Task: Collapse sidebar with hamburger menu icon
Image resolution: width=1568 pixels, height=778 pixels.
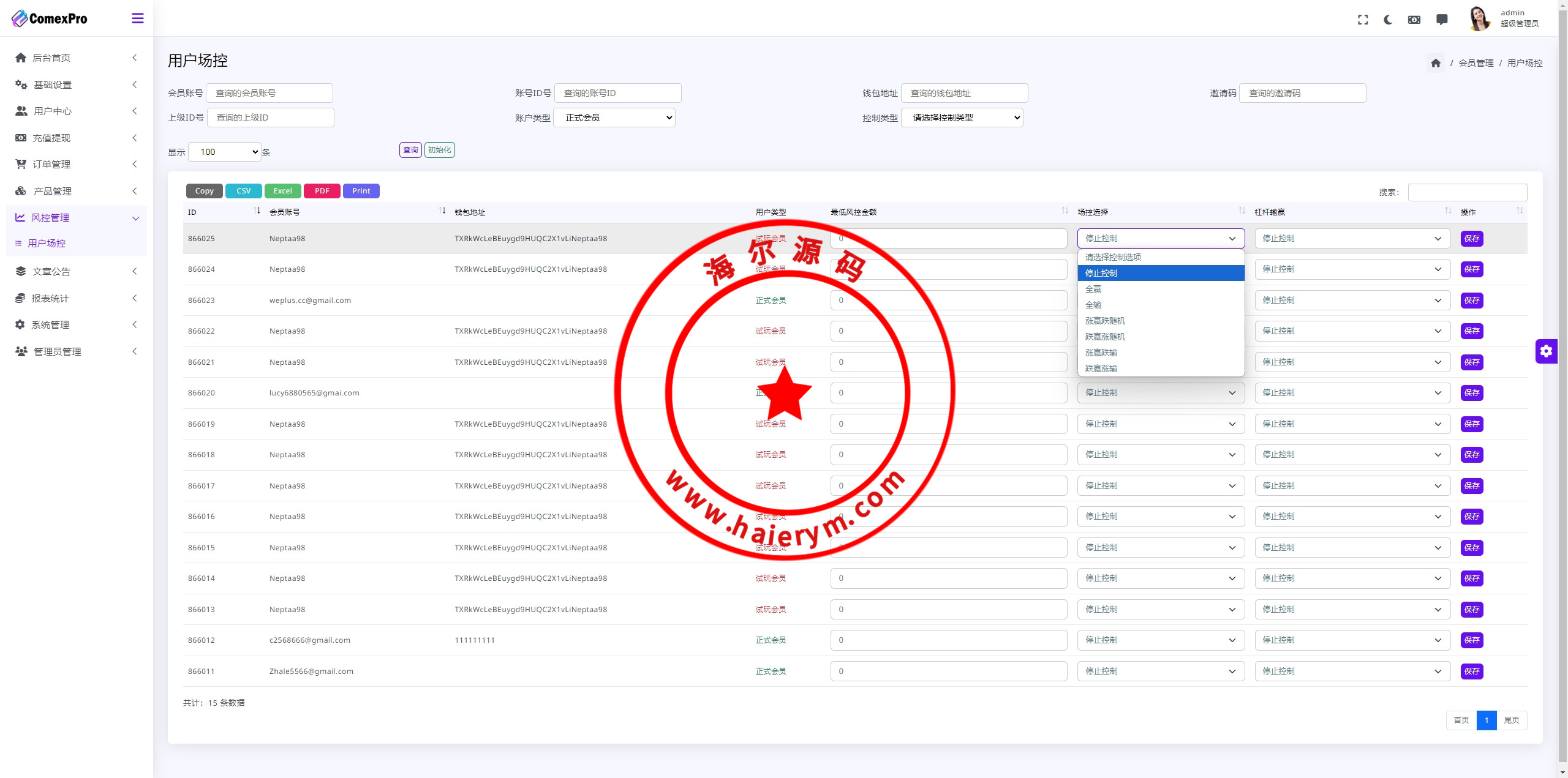Action: (x=138, y=18)
